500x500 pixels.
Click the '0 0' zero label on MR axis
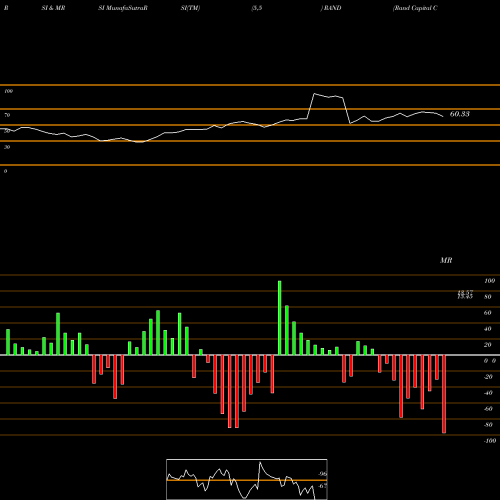[490, 361]
